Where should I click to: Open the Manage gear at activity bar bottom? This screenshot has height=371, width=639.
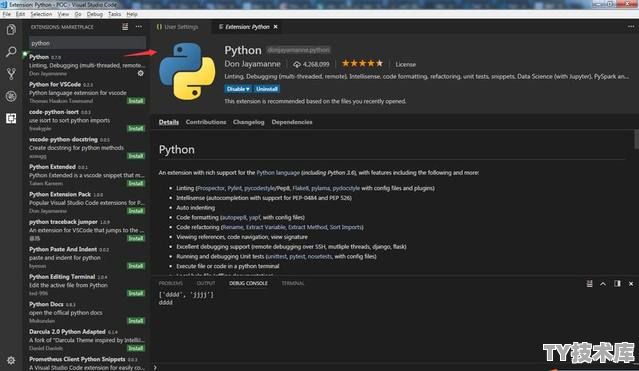click(11, 360)
